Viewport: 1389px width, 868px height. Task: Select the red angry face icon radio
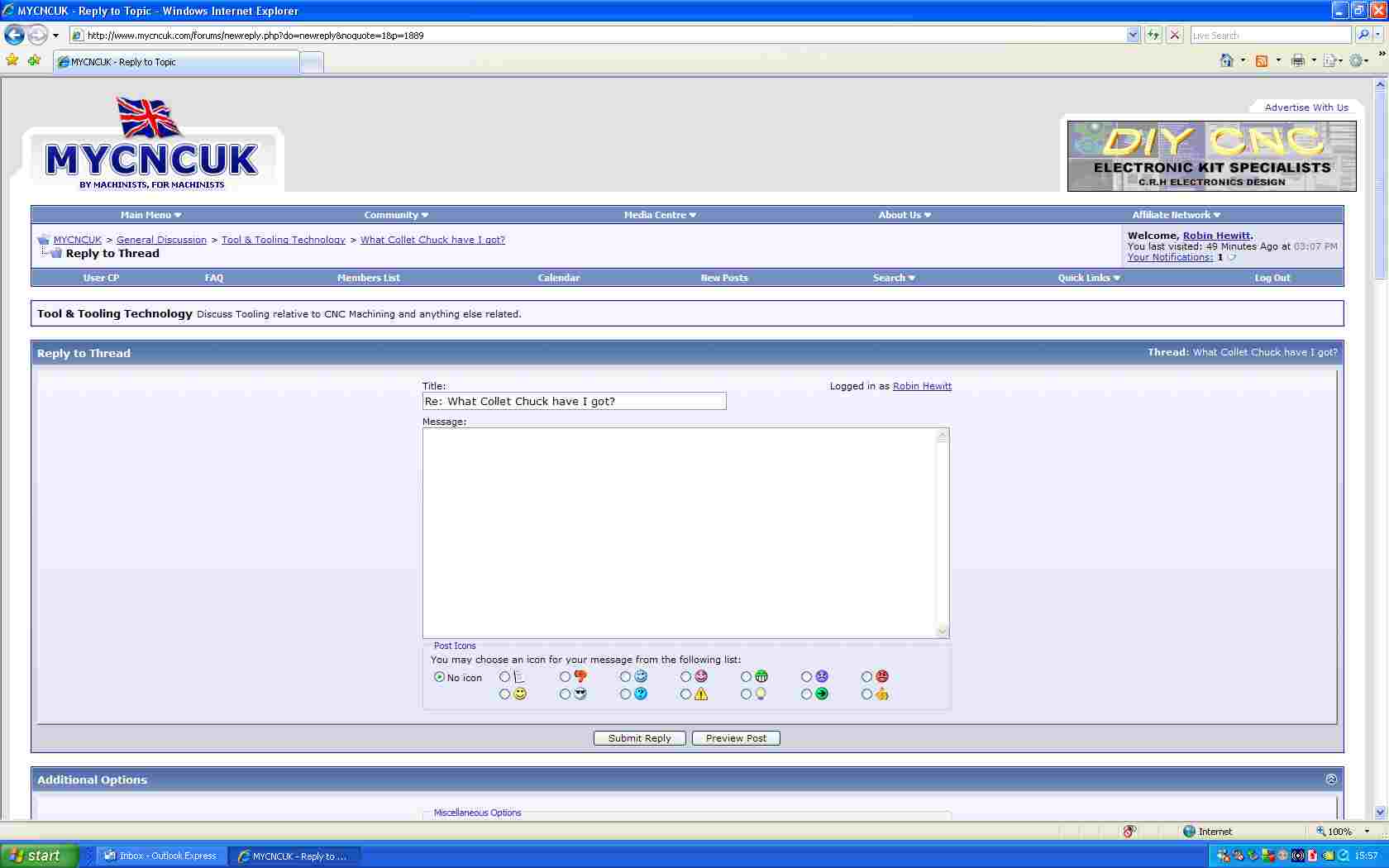tap(866, 677)
